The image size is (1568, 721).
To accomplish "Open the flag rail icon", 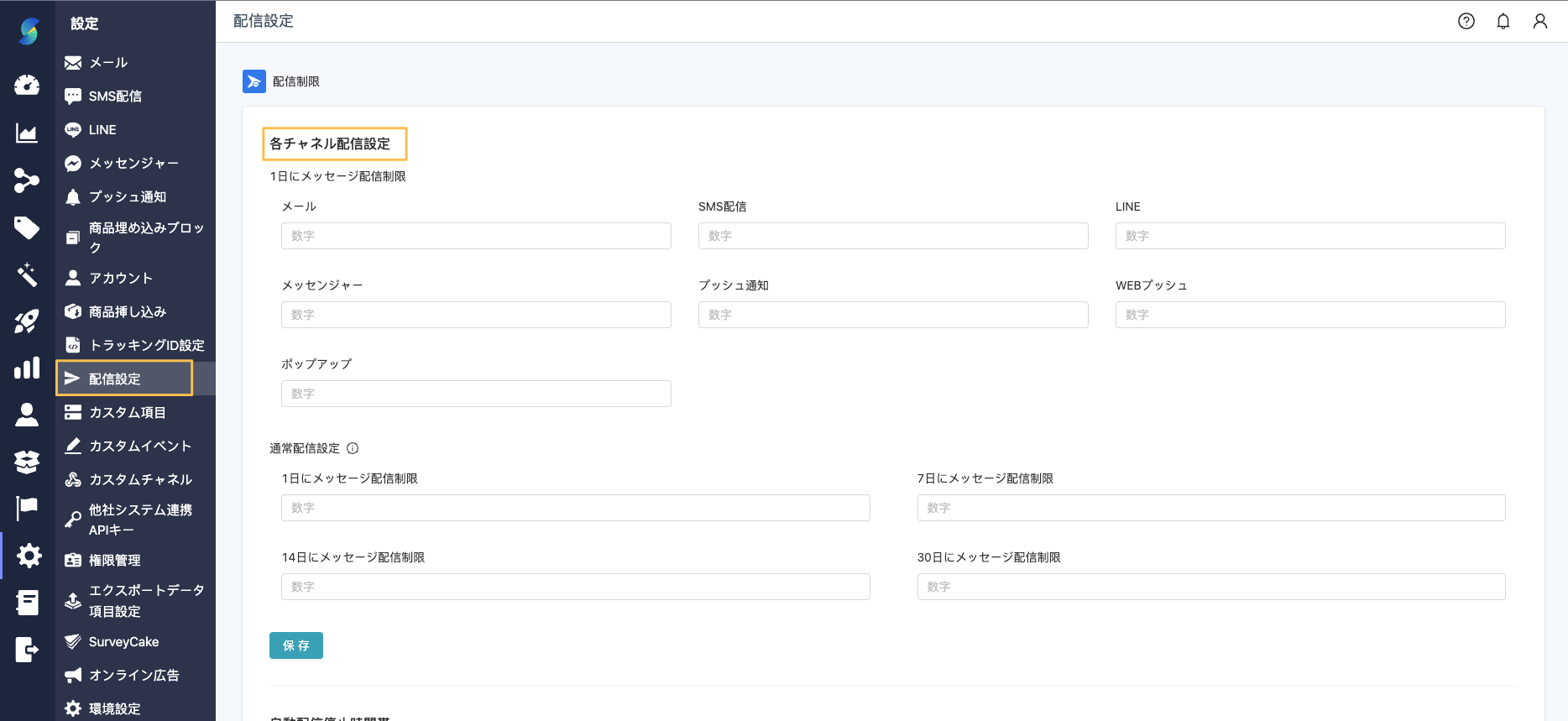I will 27,508.
